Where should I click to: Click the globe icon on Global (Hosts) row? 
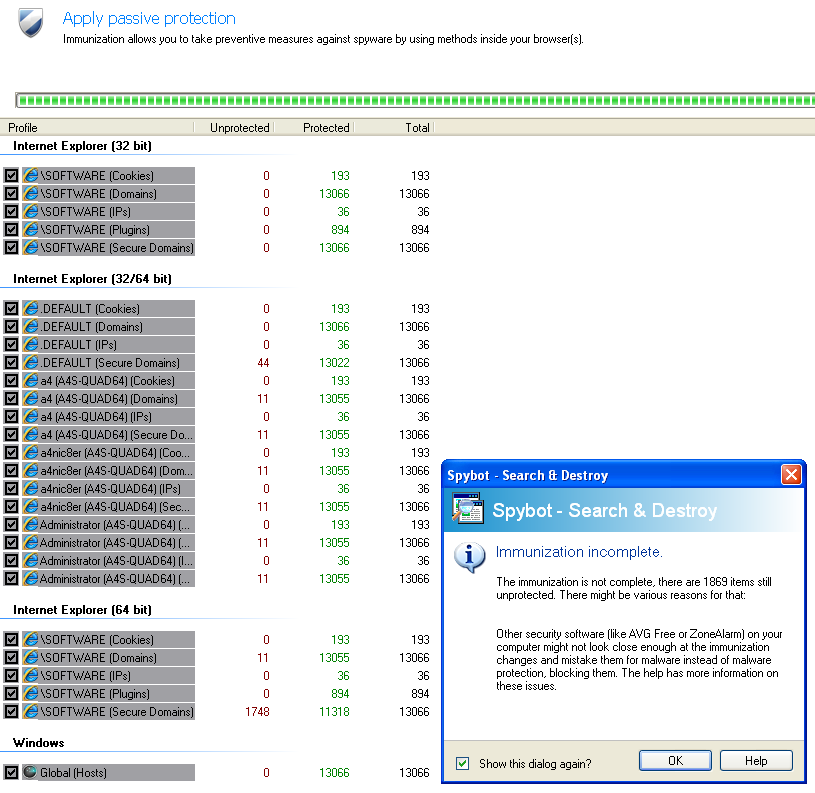[x=30, y=772]
